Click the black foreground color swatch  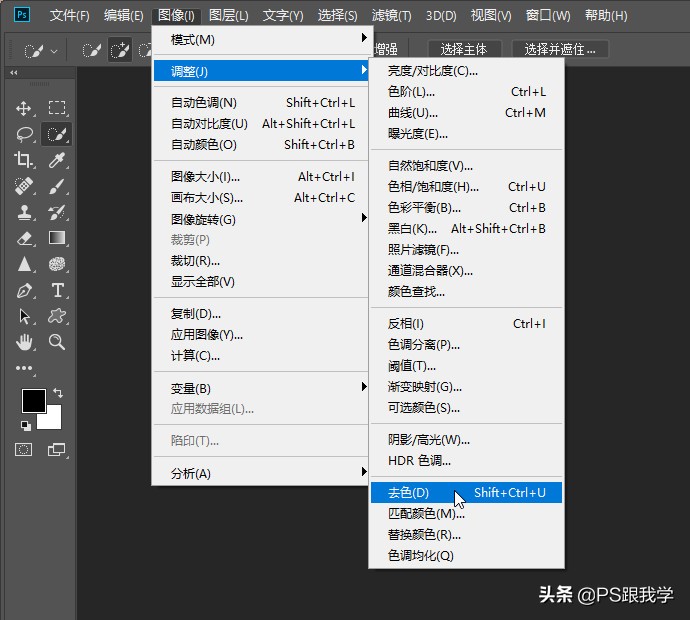click(x=33, y=400)
